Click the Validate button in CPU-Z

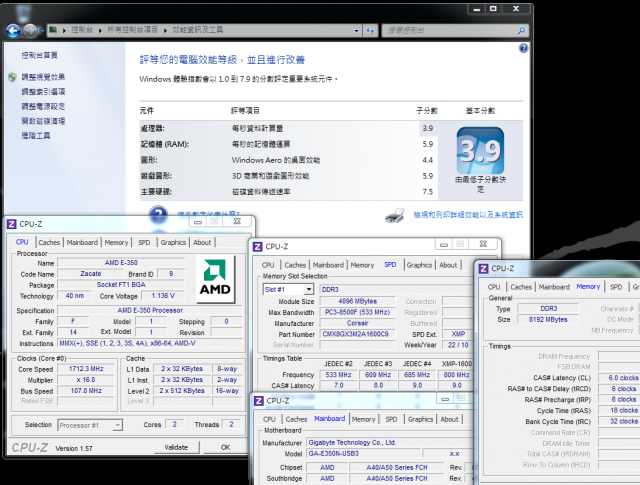pos(176,447)
